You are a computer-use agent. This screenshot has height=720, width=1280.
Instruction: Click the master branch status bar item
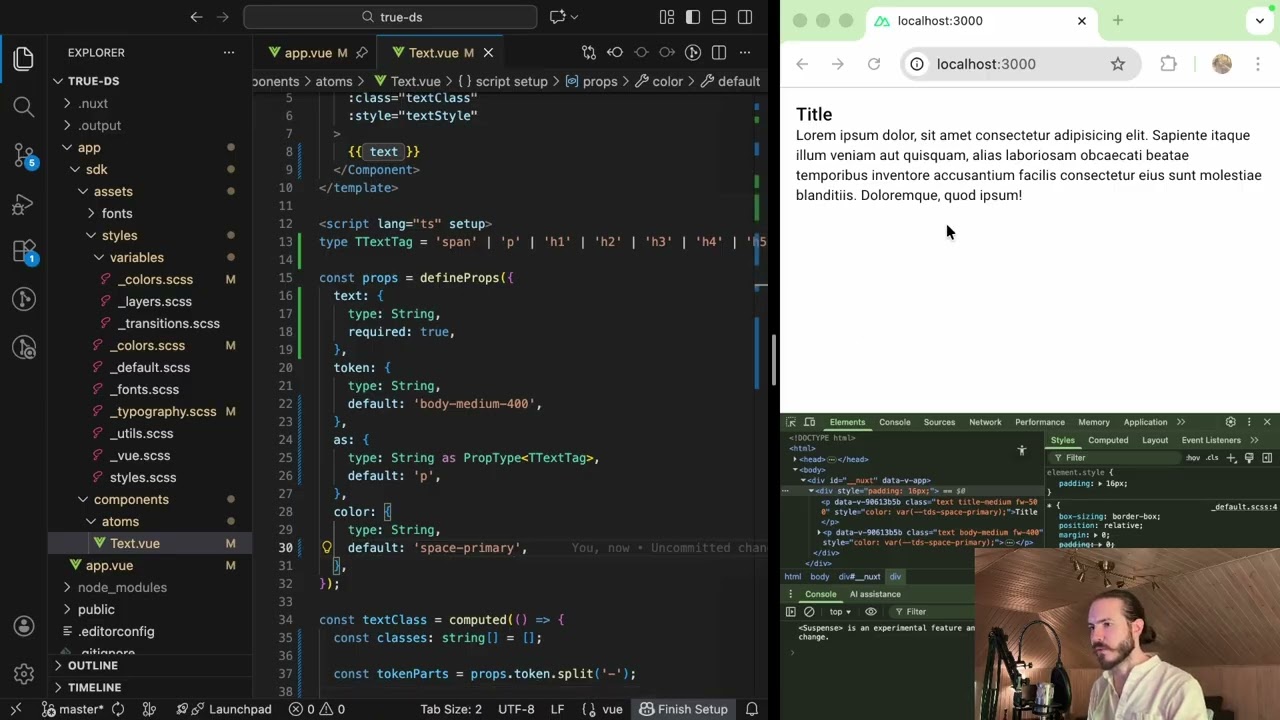point(72,709)
